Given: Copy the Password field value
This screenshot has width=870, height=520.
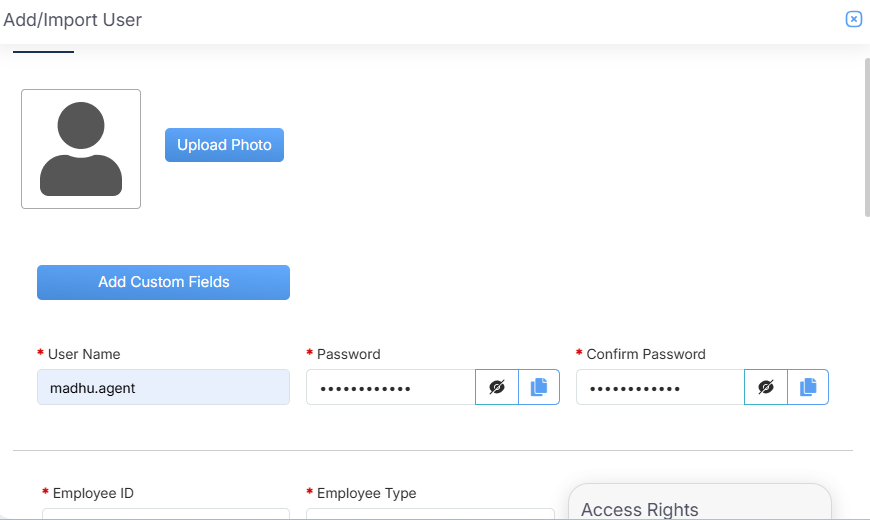Looking at the screenshot, I should pos(539,387).
